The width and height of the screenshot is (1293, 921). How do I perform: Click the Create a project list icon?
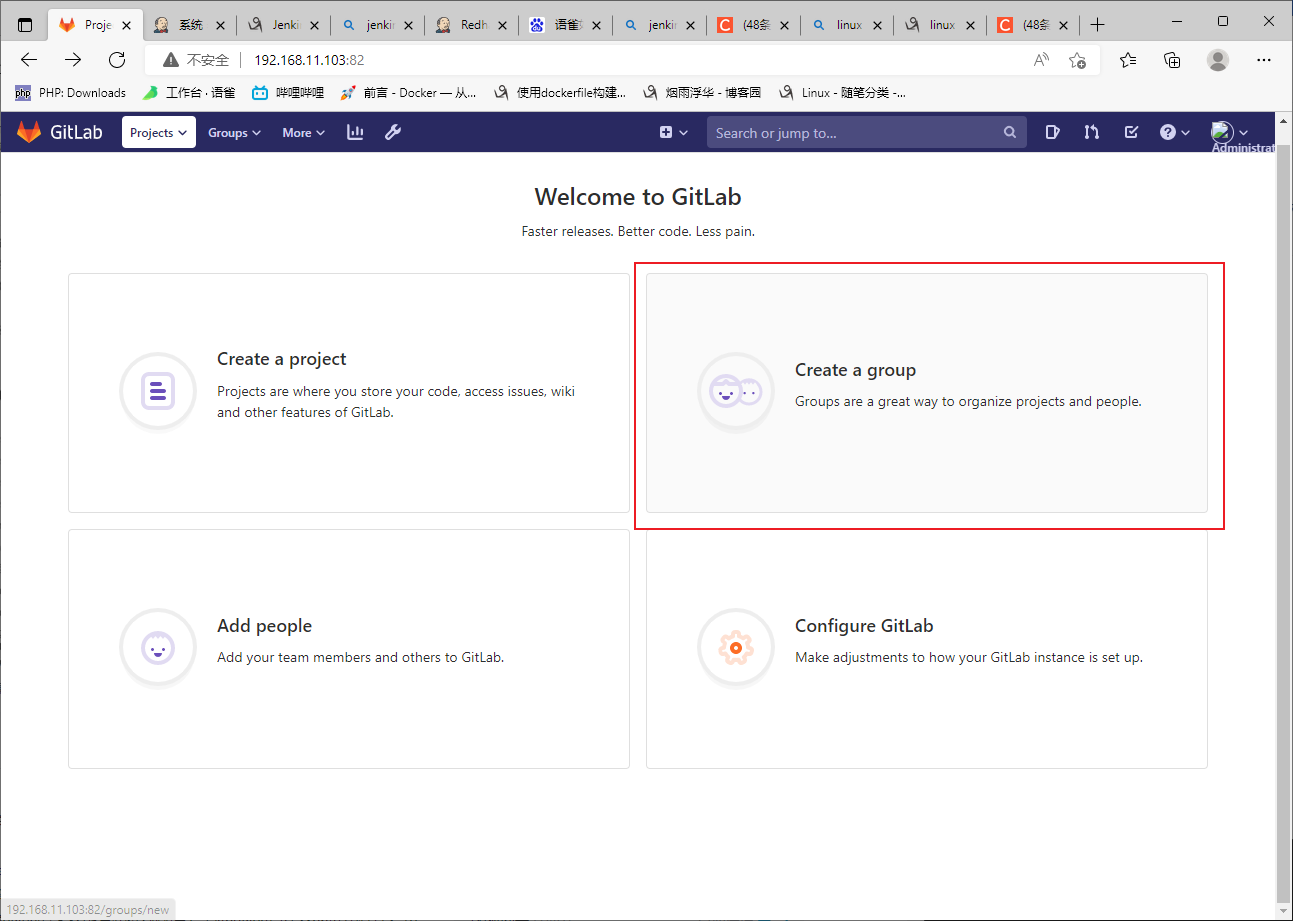158,391
